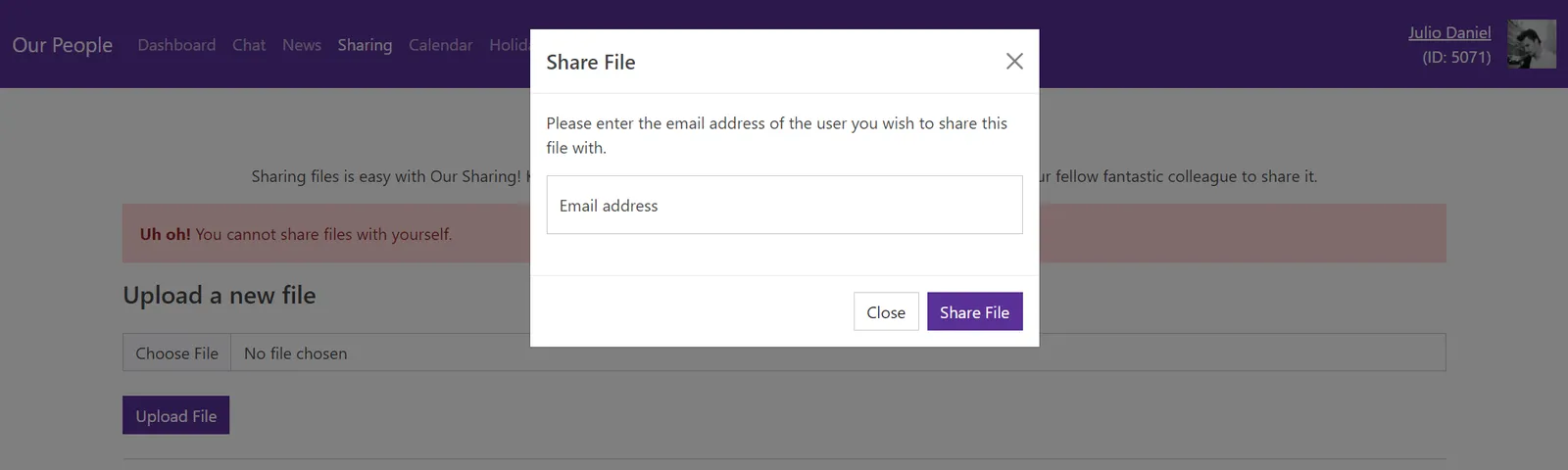
Task: Click the 'Please enter the email address' instruction text
Action: [777, 135]
